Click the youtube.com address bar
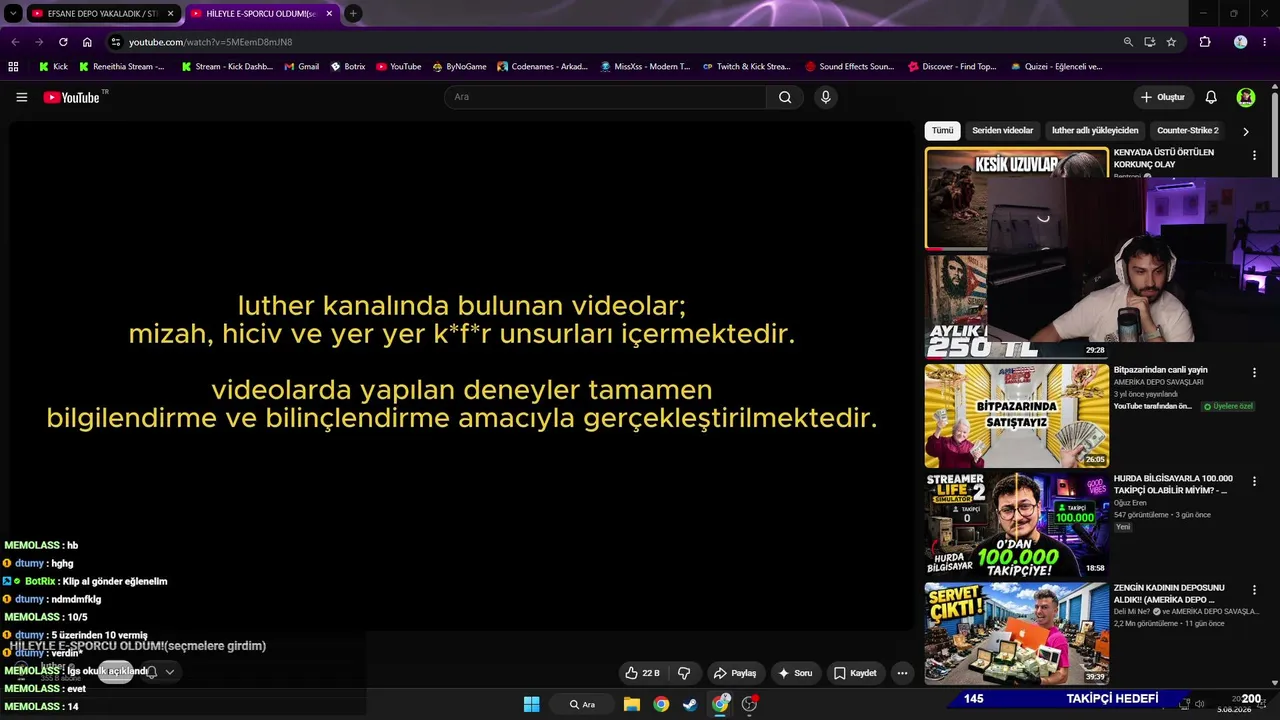1280x720 pixels. point(615,42)
